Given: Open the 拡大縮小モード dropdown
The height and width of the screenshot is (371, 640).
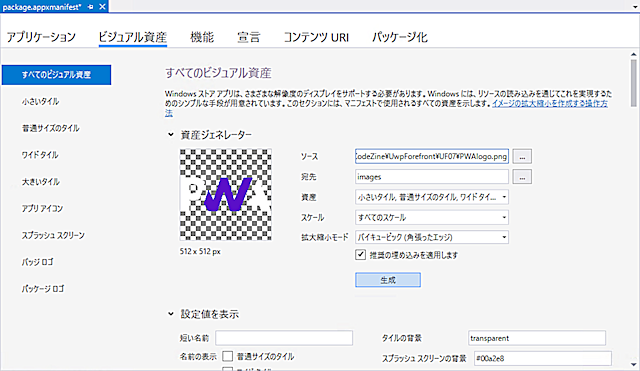Looking at the screenshot, I should tap(432, 237).
